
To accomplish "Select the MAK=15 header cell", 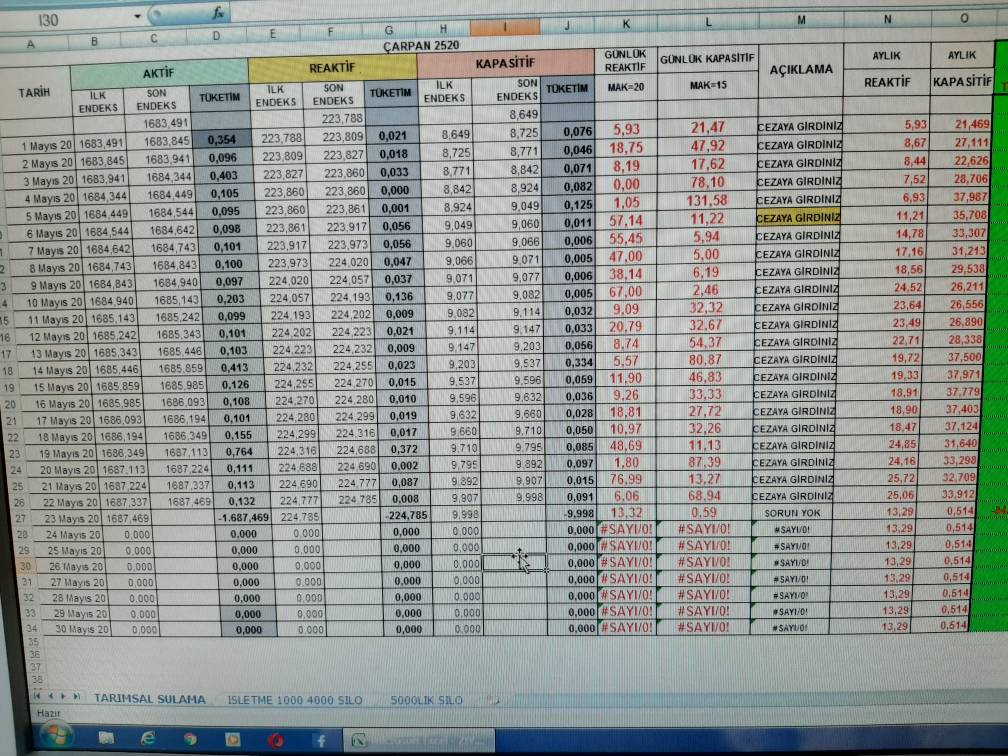I will pyautogui.click(x=707, y=86).
